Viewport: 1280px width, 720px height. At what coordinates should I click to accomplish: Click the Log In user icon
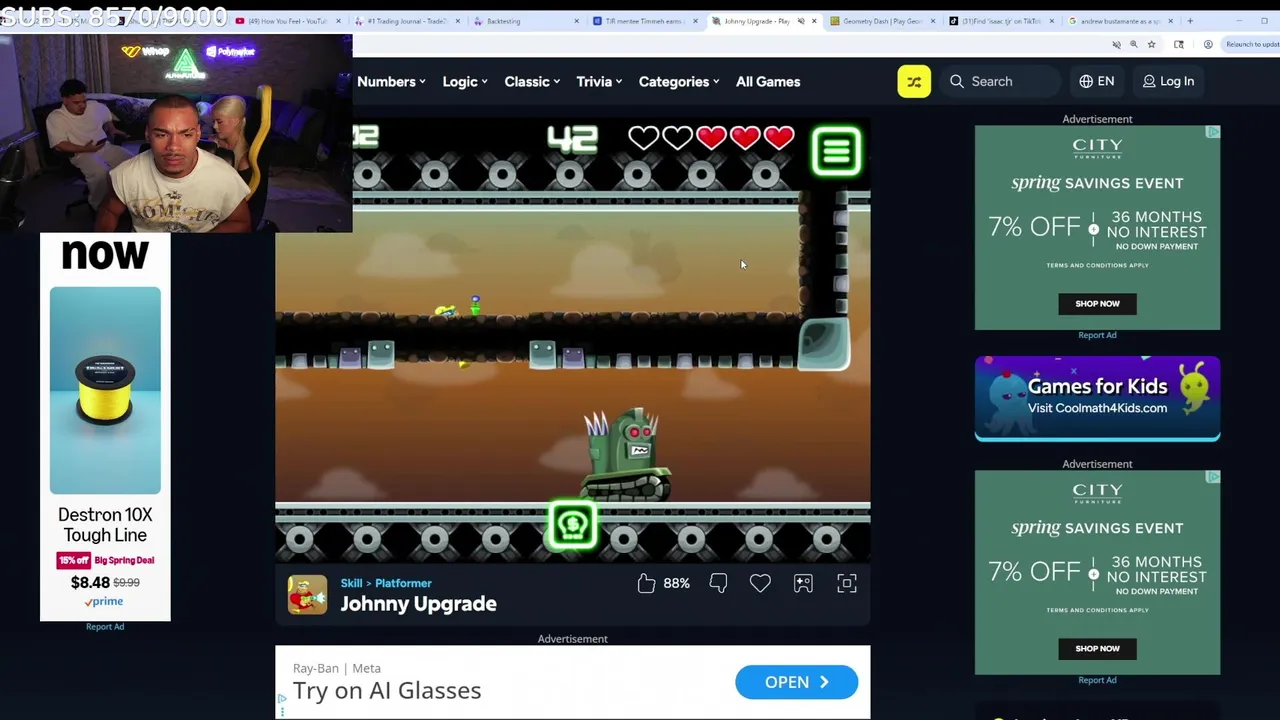(x=1149, y=81)
